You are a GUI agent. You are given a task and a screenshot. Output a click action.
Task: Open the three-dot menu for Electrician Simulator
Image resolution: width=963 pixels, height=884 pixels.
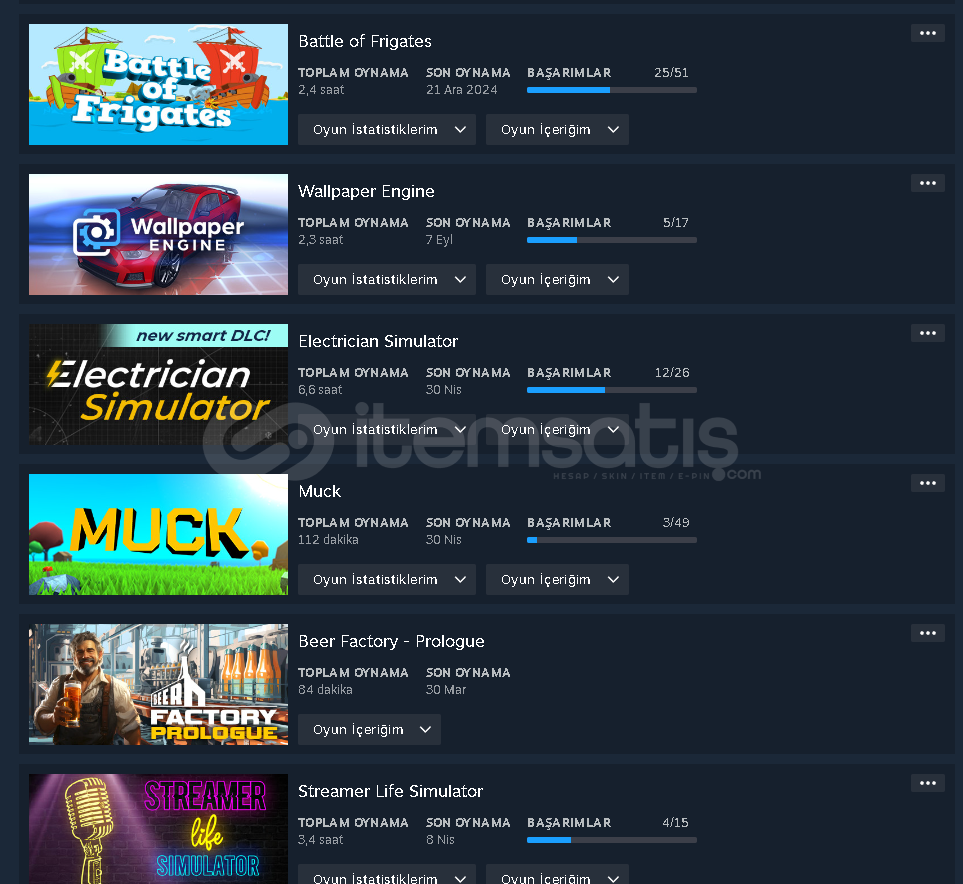(927, 333)
